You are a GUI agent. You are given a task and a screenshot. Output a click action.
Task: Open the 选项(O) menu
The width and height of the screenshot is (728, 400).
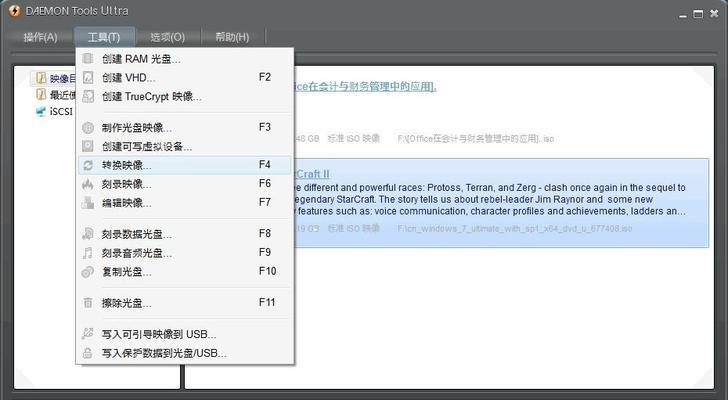point(168,37)
